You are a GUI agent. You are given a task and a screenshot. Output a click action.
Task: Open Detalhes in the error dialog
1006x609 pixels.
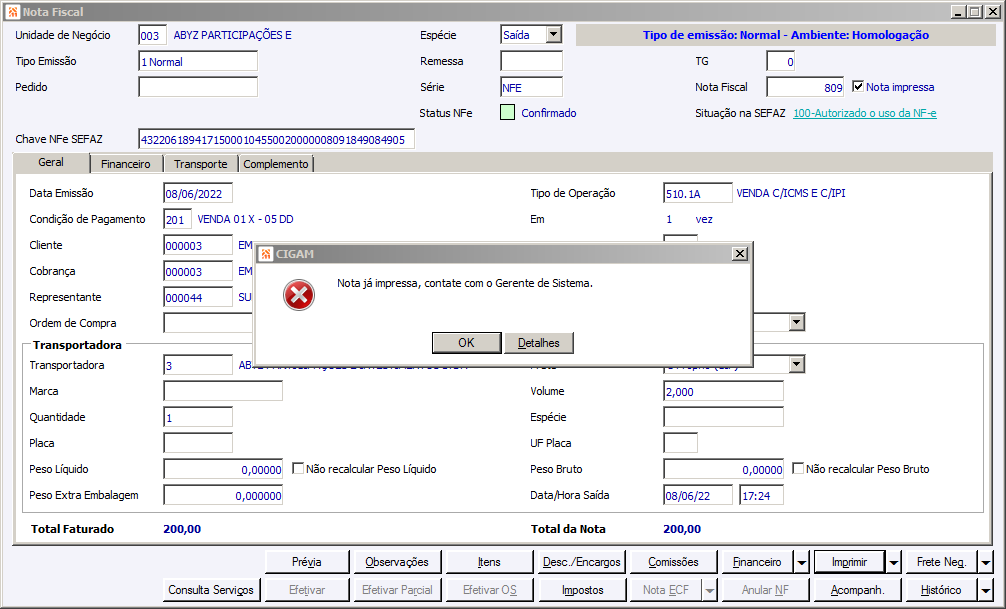point(538,343)
